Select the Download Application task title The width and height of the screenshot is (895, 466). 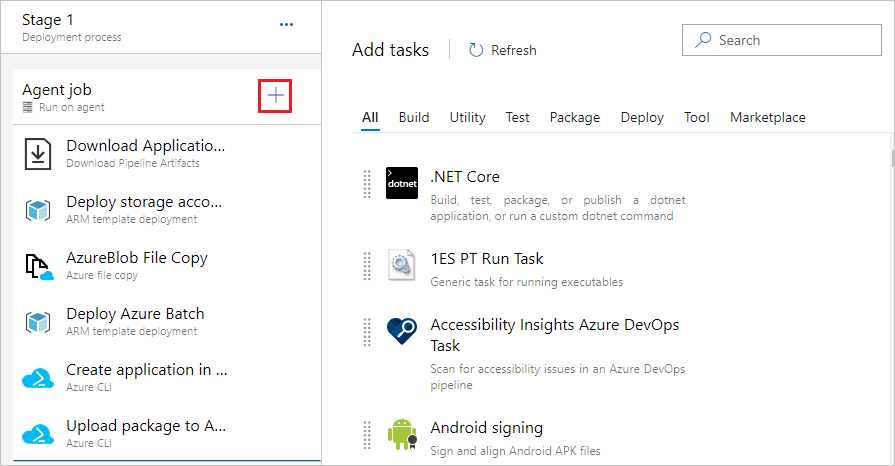pos(146,146)
